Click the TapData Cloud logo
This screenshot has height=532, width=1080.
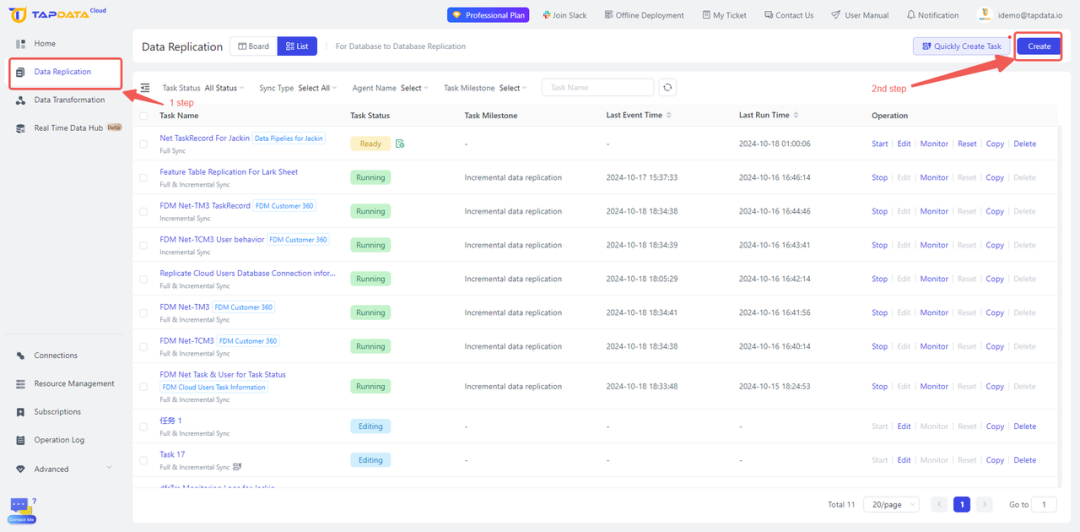(x=58, y=14)
